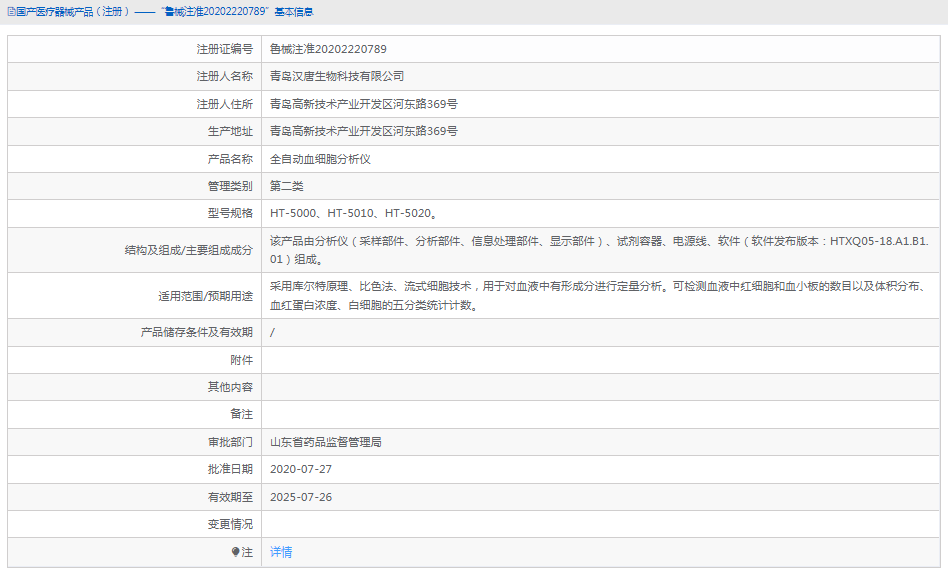
Task: Click registrant name 青岛汉唐生物科技有限公司
Action: [337, 76]
